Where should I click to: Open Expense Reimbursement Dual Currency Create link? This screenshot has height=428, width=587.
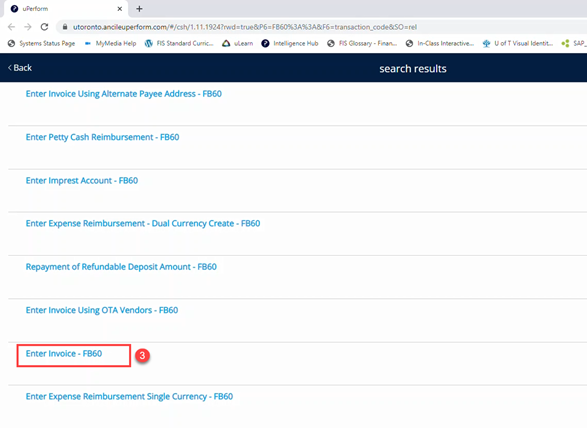pyautogui.click(x=143, y=224)
